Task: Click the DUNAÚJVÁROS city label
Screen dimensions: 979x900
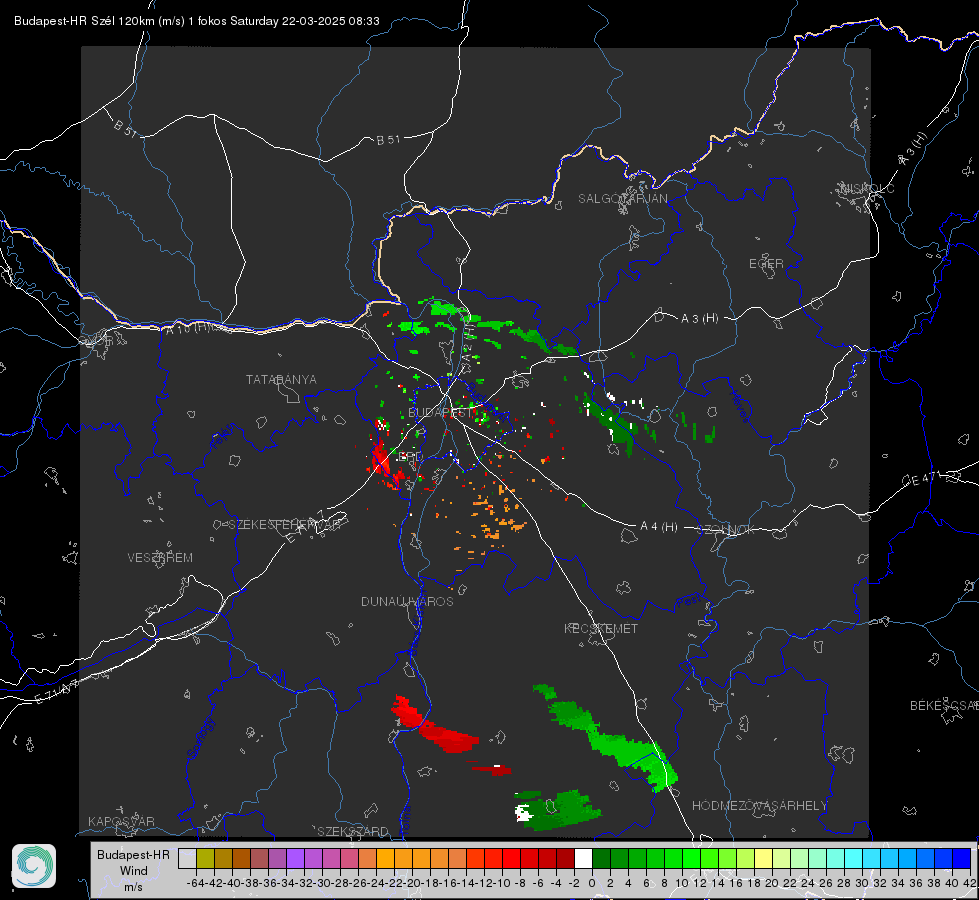Action: click(x=407, y=601)
